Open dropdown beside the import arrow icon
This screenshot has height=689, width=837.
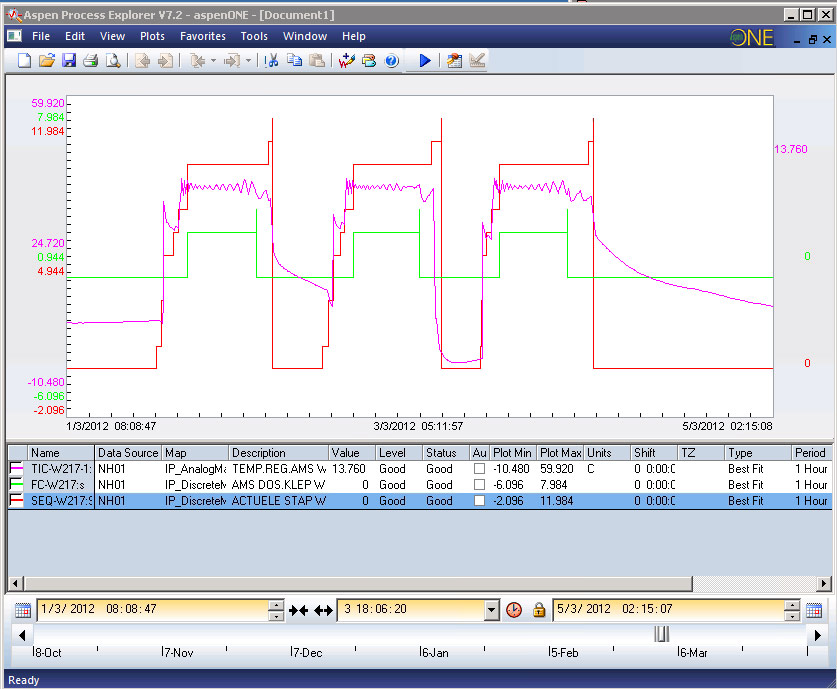213,60
